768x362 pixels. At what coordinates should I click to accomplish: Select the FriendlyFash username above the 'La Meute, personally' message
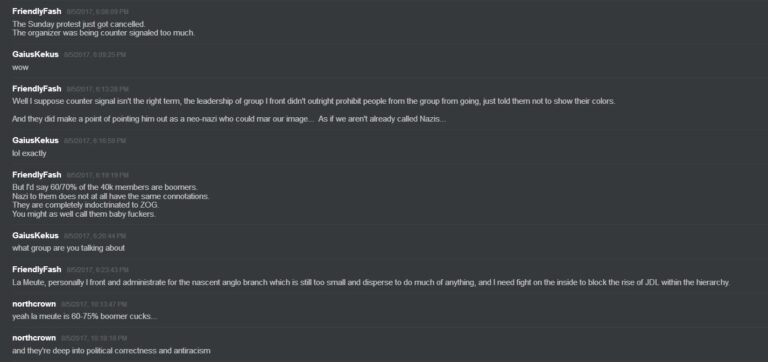click(x=37, y=270)
